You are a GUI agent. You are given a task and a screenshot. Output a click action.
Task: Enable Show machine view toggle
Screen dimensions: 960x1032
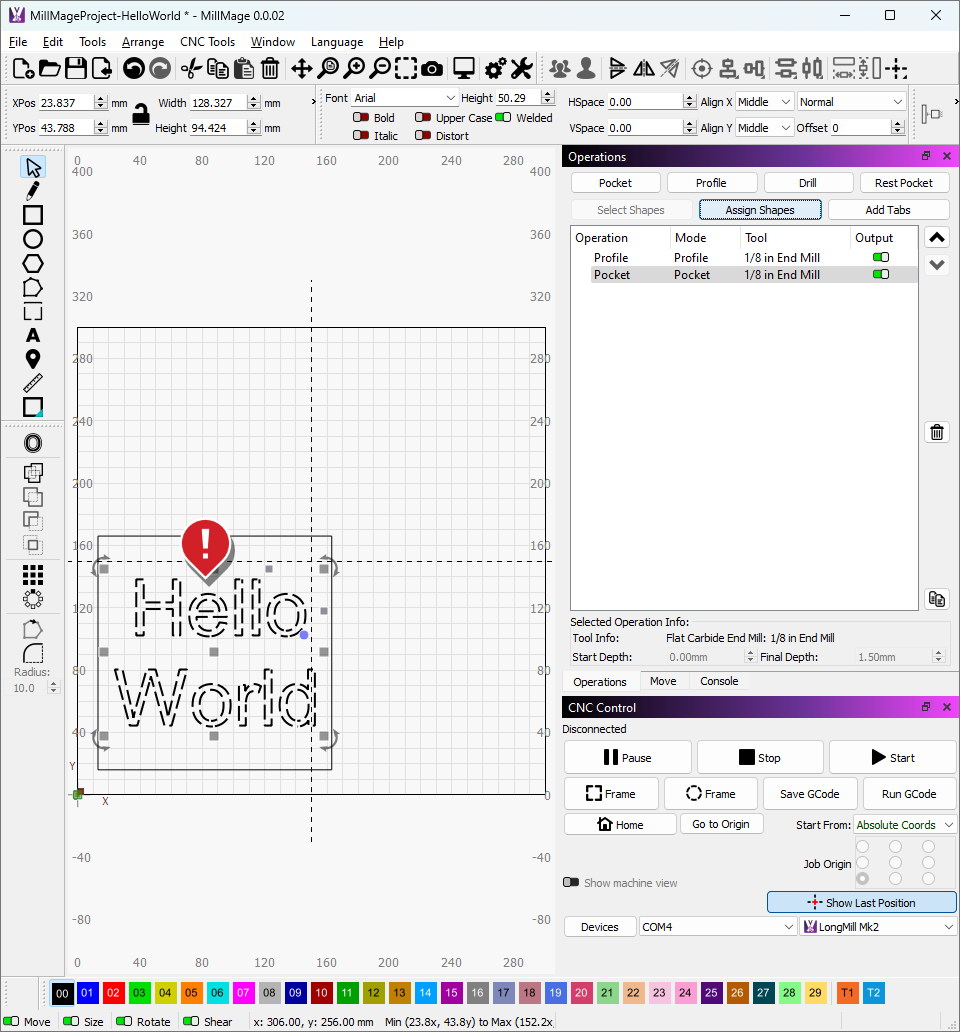pos(571,883)
